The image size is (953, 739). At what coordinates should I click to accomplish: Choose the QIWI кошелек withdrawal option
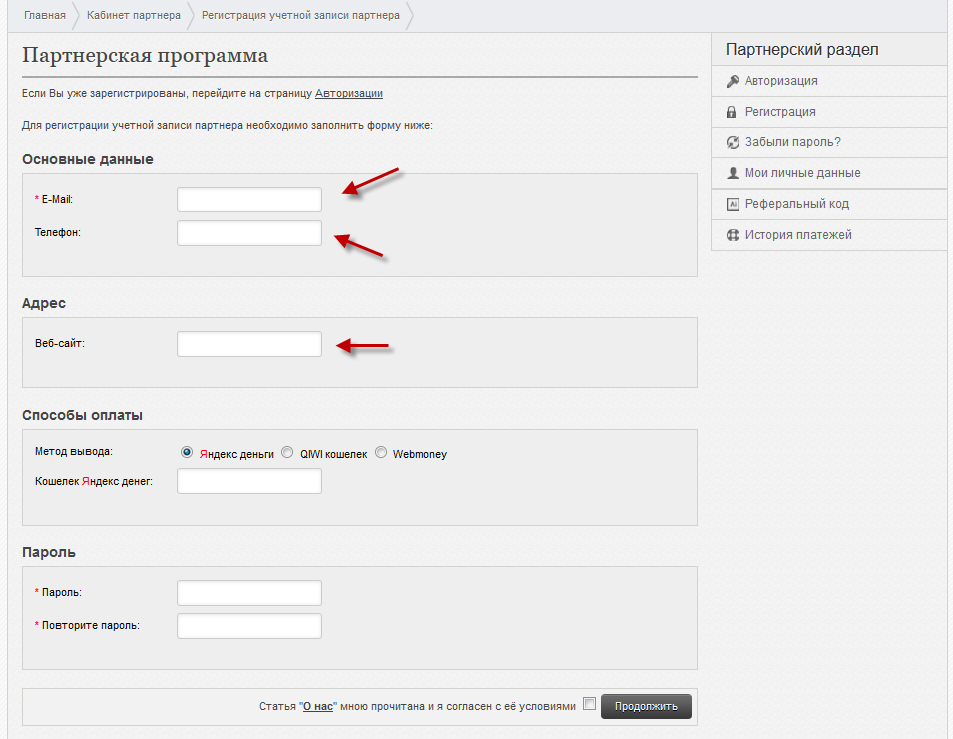[x=287, y=452]
